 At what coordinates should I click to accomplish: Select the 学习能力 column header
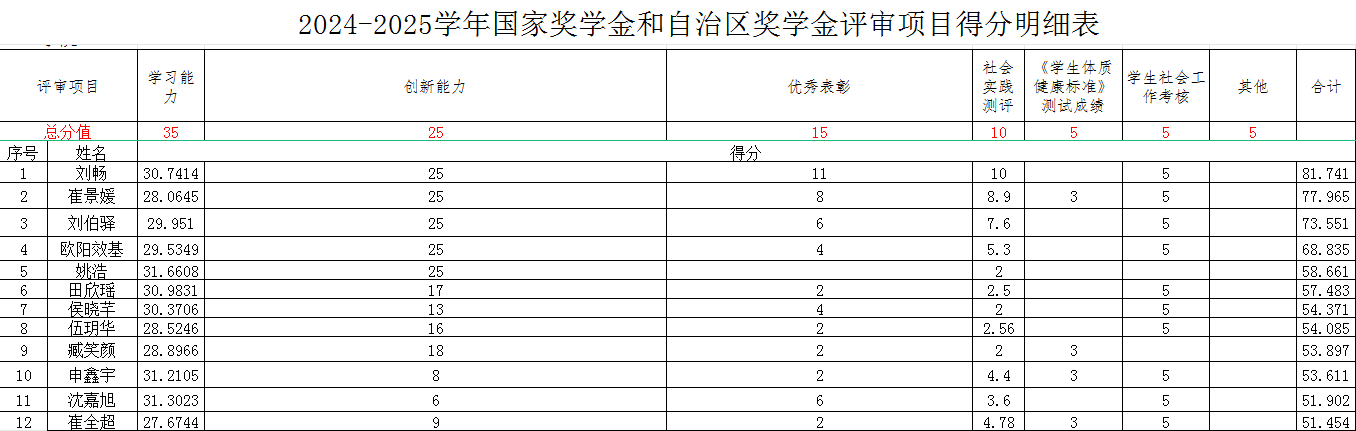point(171,87)
